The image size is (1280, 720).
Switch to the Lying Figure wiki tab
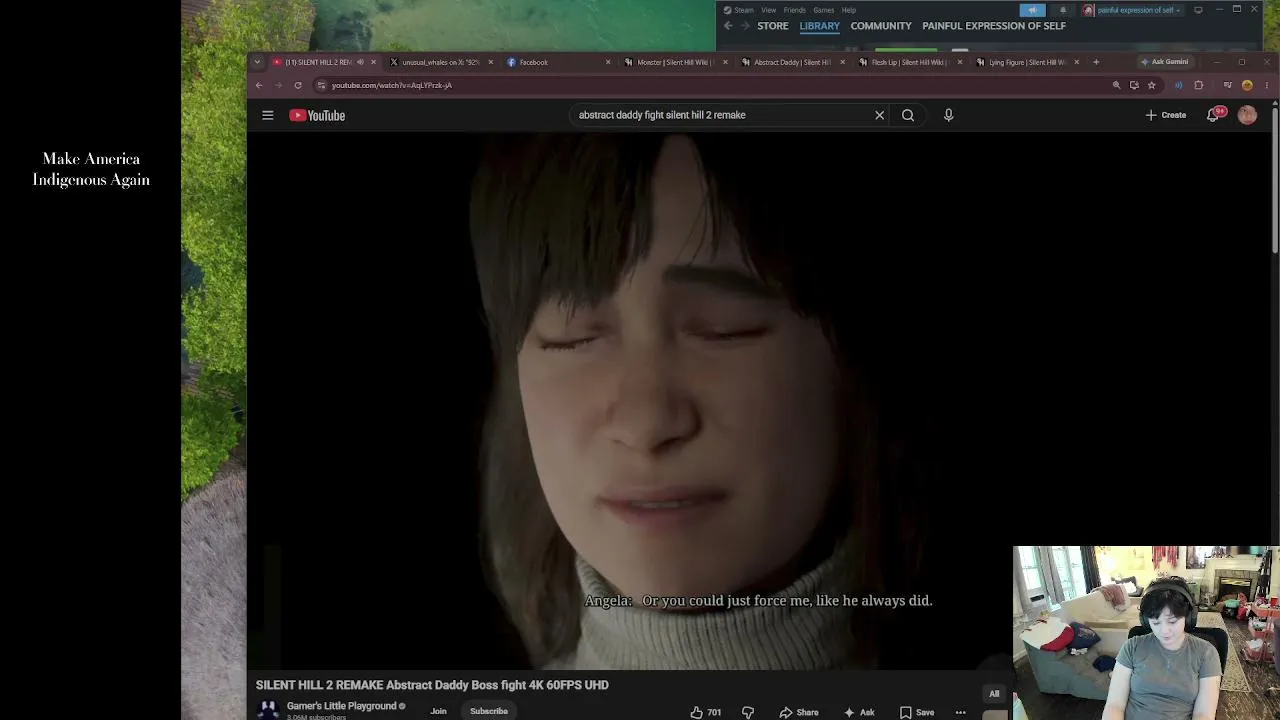(1028, 62)
